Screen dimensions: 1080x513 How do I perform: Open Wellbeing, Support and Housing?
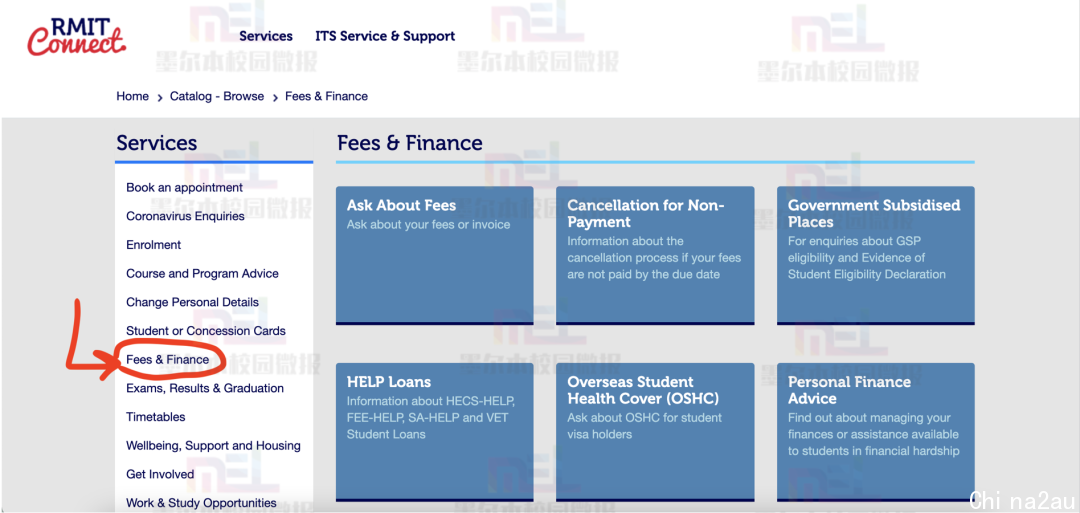coord(214,446)
